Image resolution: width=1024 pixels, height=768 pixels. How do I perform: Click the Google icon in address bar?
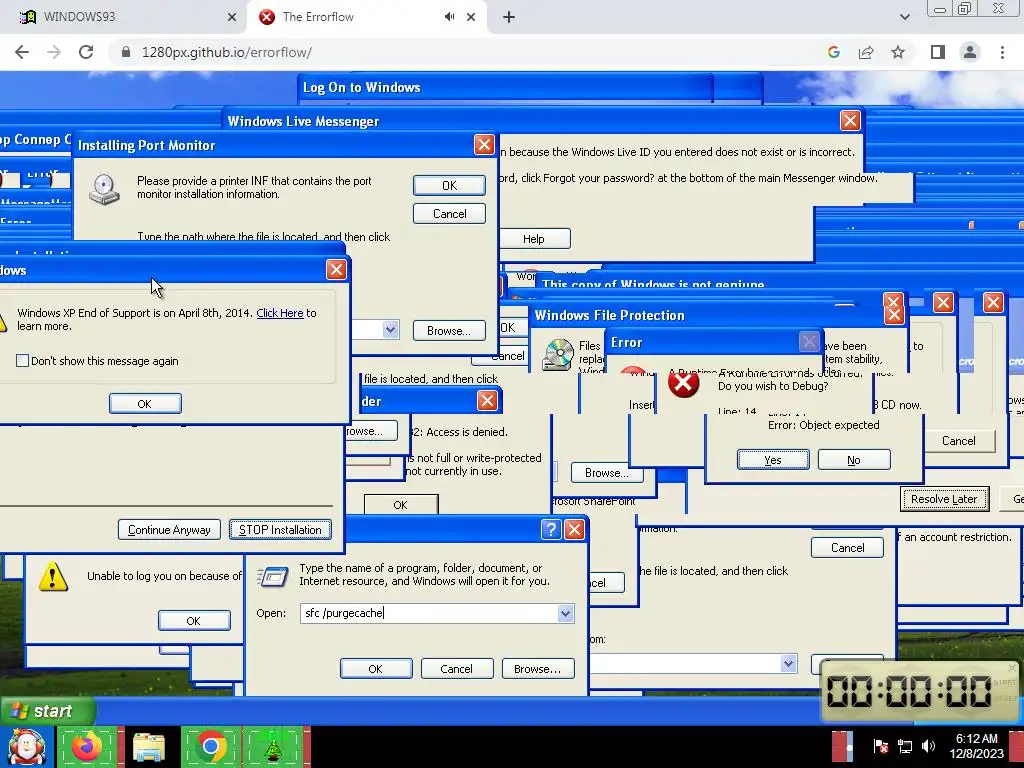pos(834,52)
